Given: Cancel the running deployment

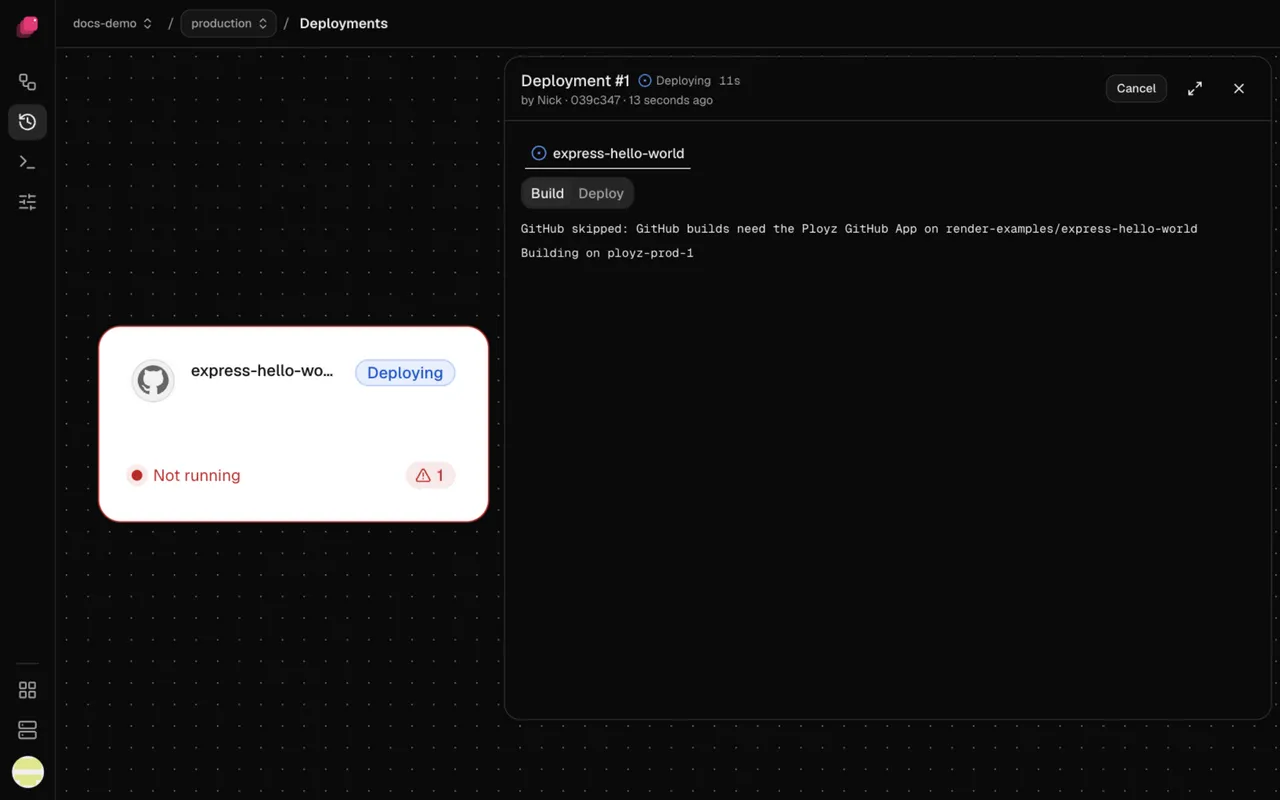Looking at the screenshot, I should click(x=1136, y=88).
